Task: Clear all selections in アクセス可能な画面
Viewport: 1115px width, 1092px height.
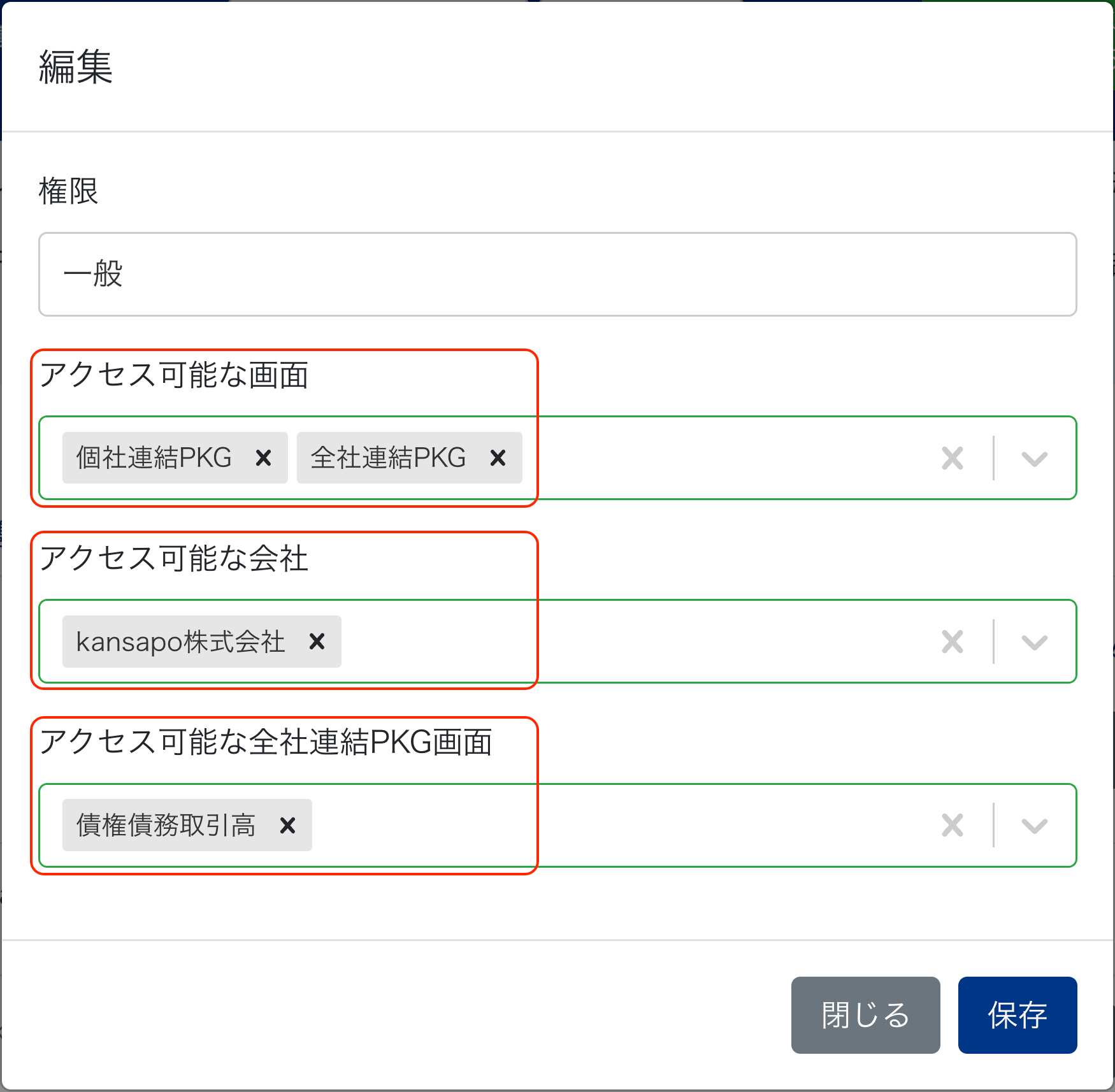Action: tap(952, 458)
